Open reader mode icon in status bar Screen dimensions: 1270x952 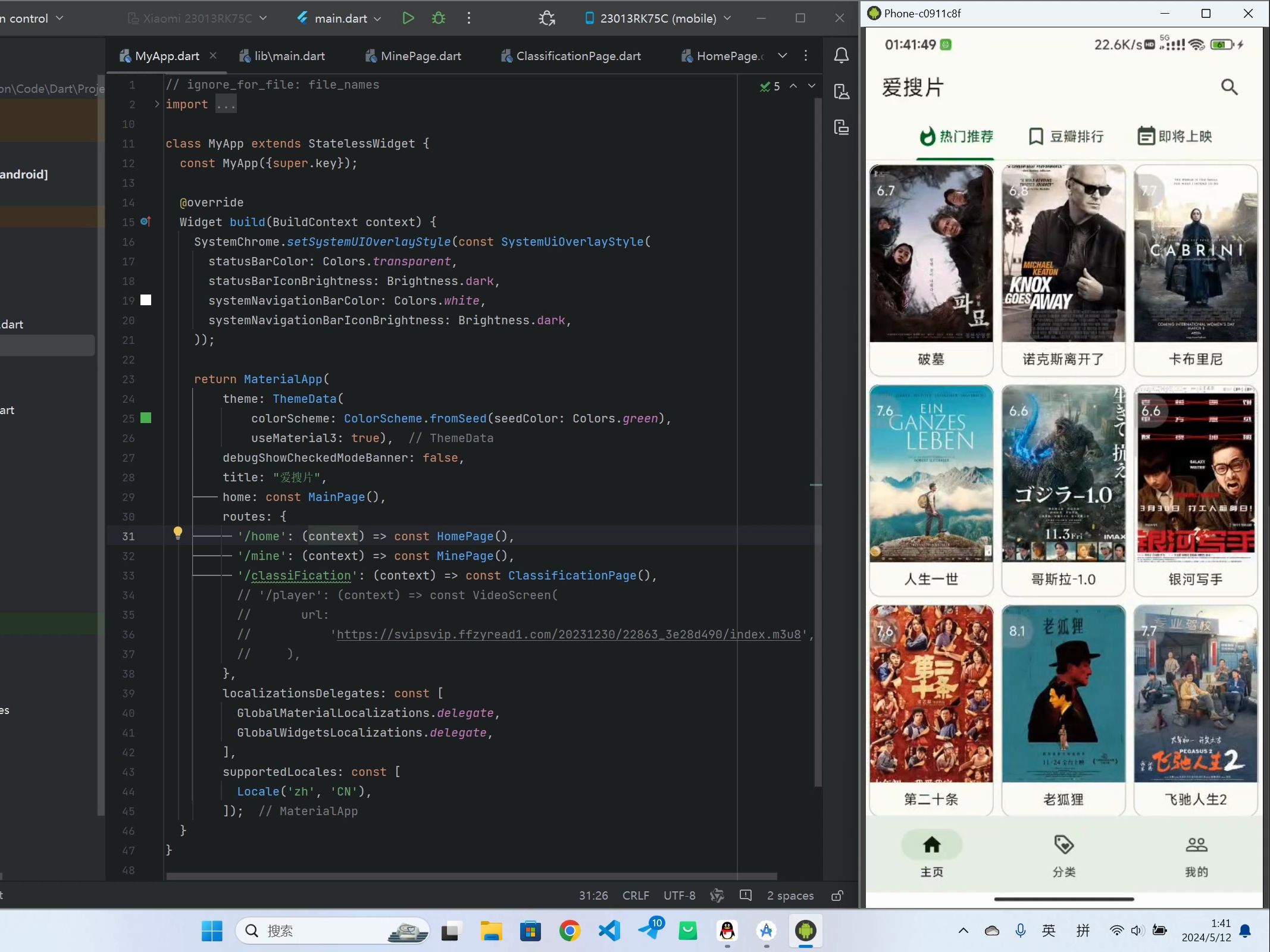pyautogui.click(x=746, y=895)
